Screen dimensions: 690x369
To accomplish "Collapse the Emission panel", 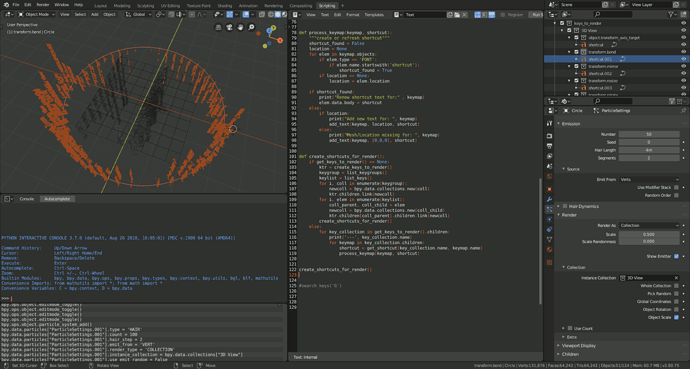I will 570,124.
